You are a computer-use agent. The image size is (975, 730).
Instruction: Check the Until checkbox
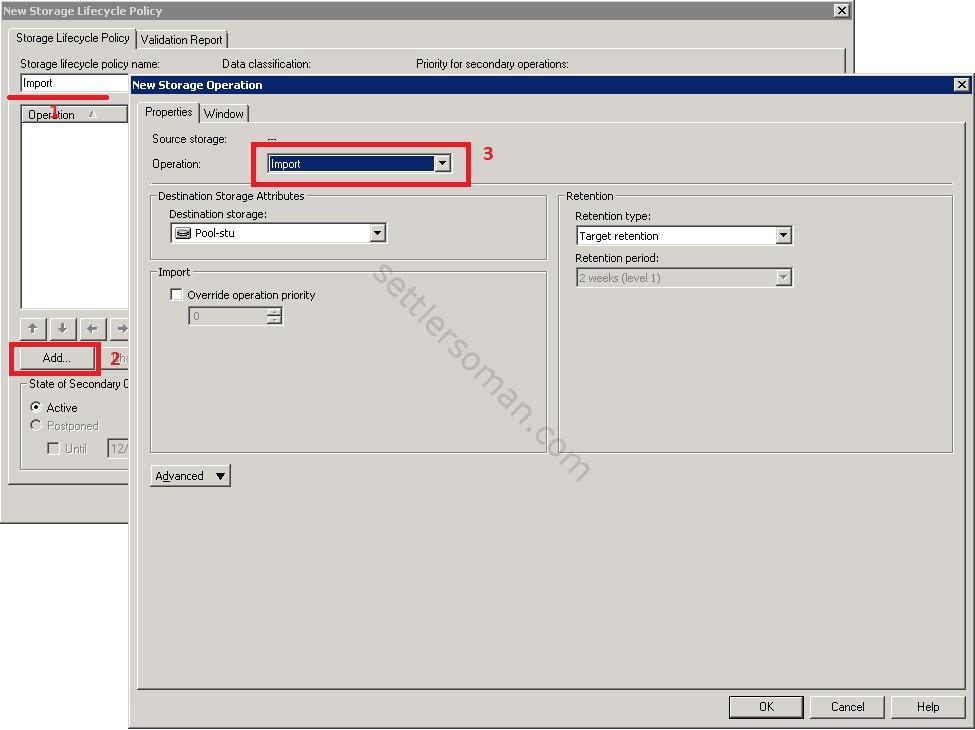53,448
